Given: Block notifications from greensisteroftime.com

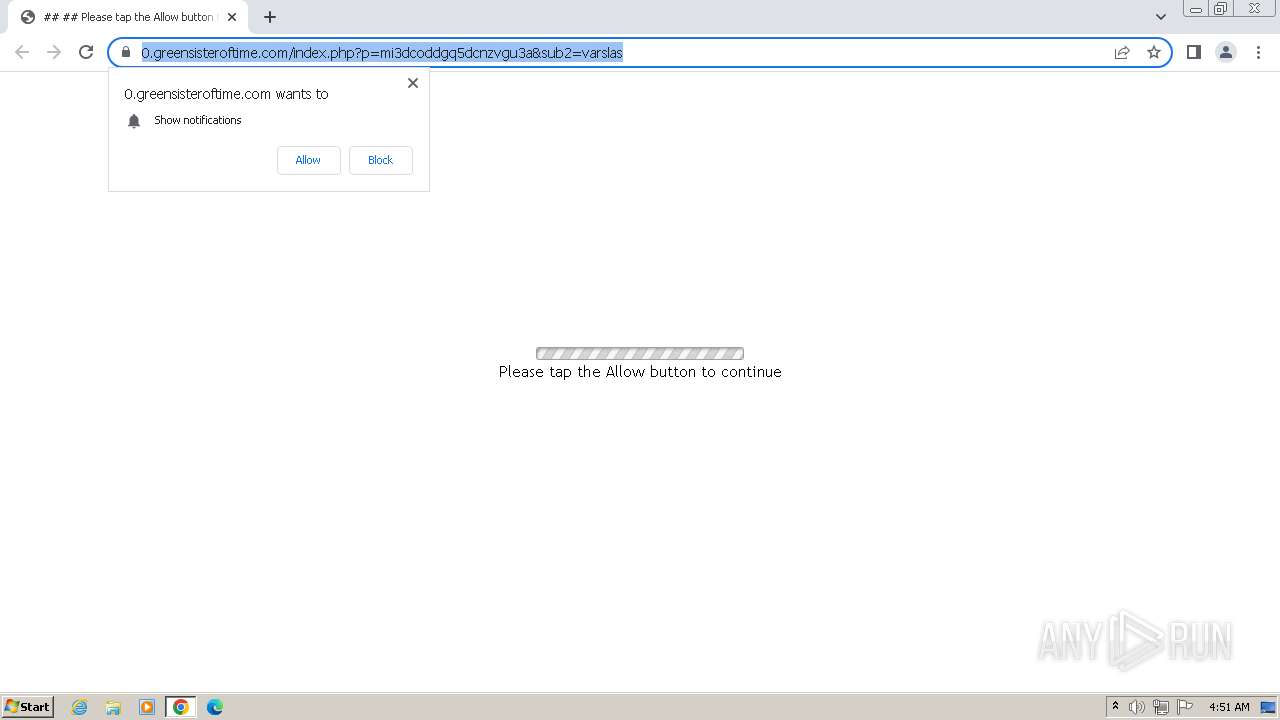Looking at the screenshot, I should coord(380,160).
